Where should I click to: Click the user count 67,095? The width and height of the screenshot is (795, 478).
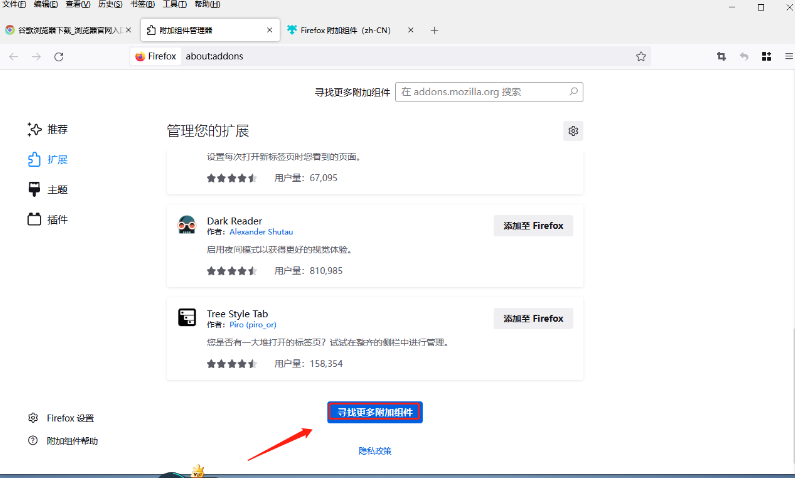[323, 178]
